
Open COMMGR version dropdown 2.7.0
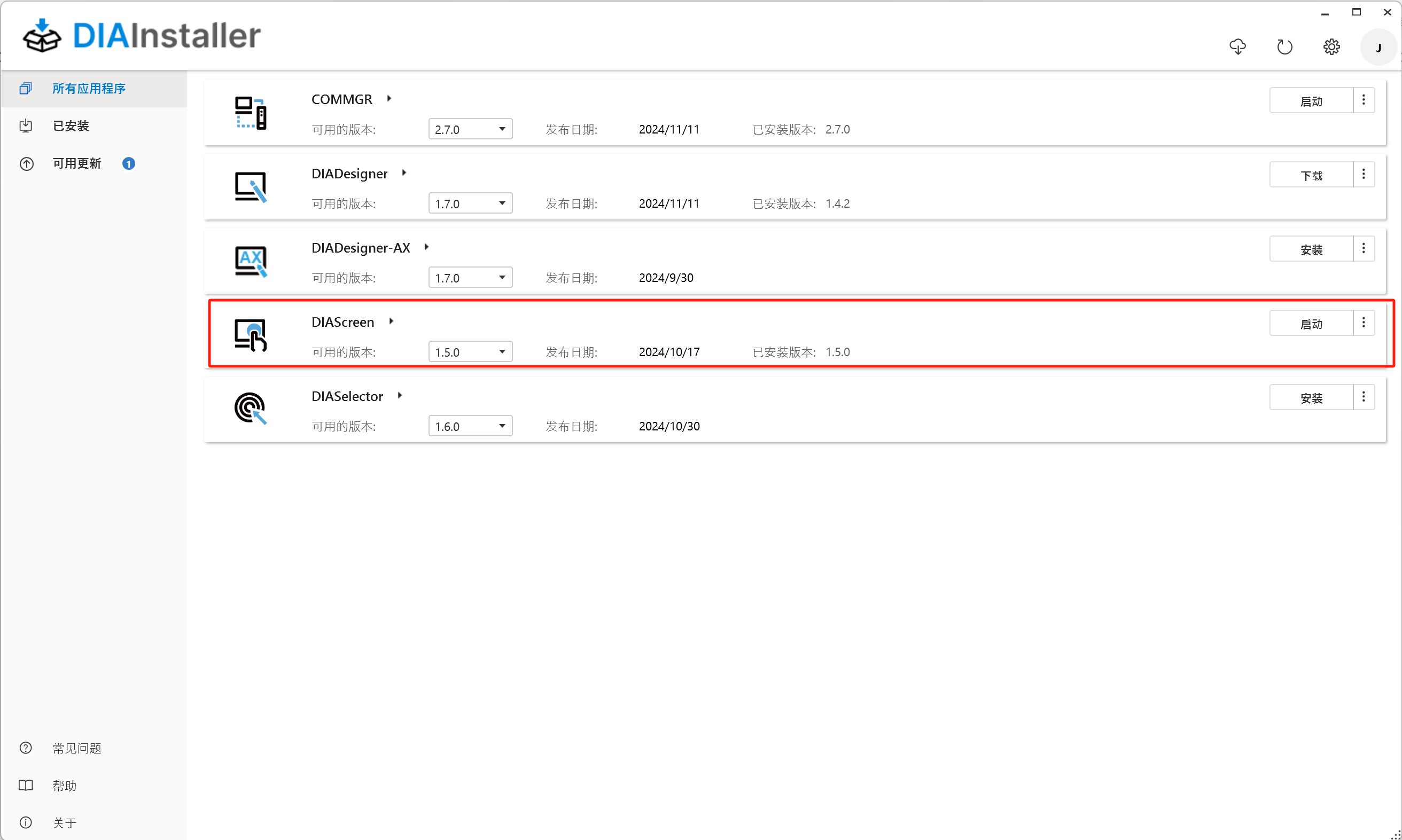470,129
